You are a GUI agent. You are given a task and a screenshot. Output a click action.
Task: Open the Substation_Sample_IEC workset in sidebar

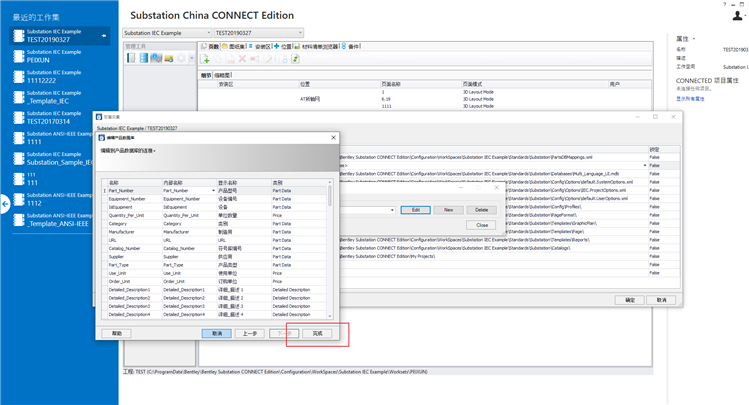point(54,159)
